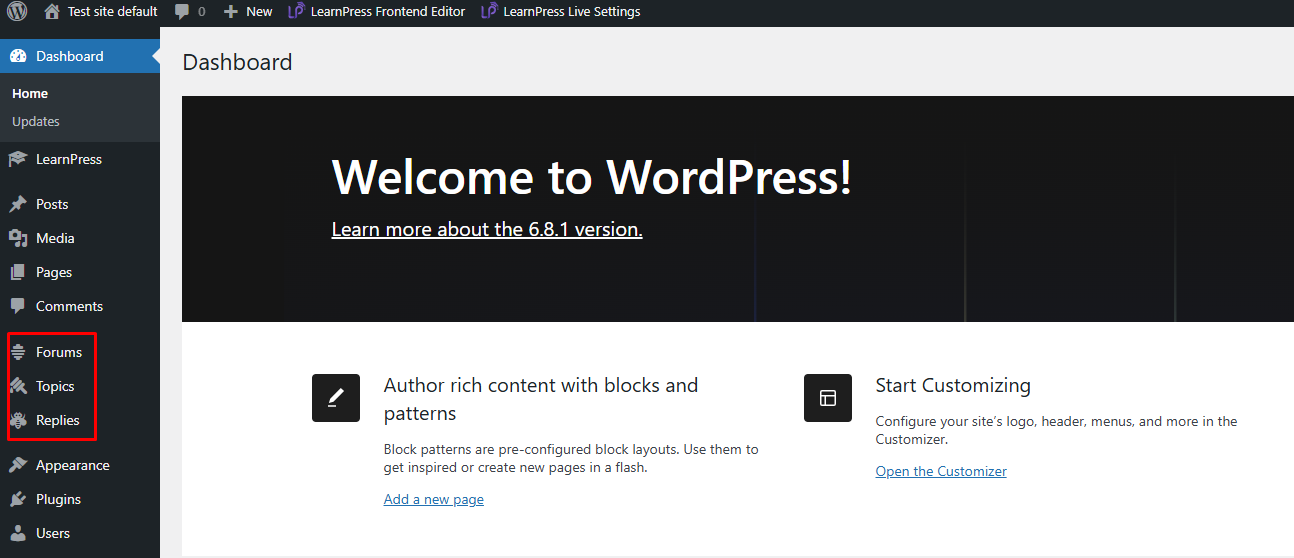
Task: Click the LearnPress graduation cap icon
Action: [18, 159]
